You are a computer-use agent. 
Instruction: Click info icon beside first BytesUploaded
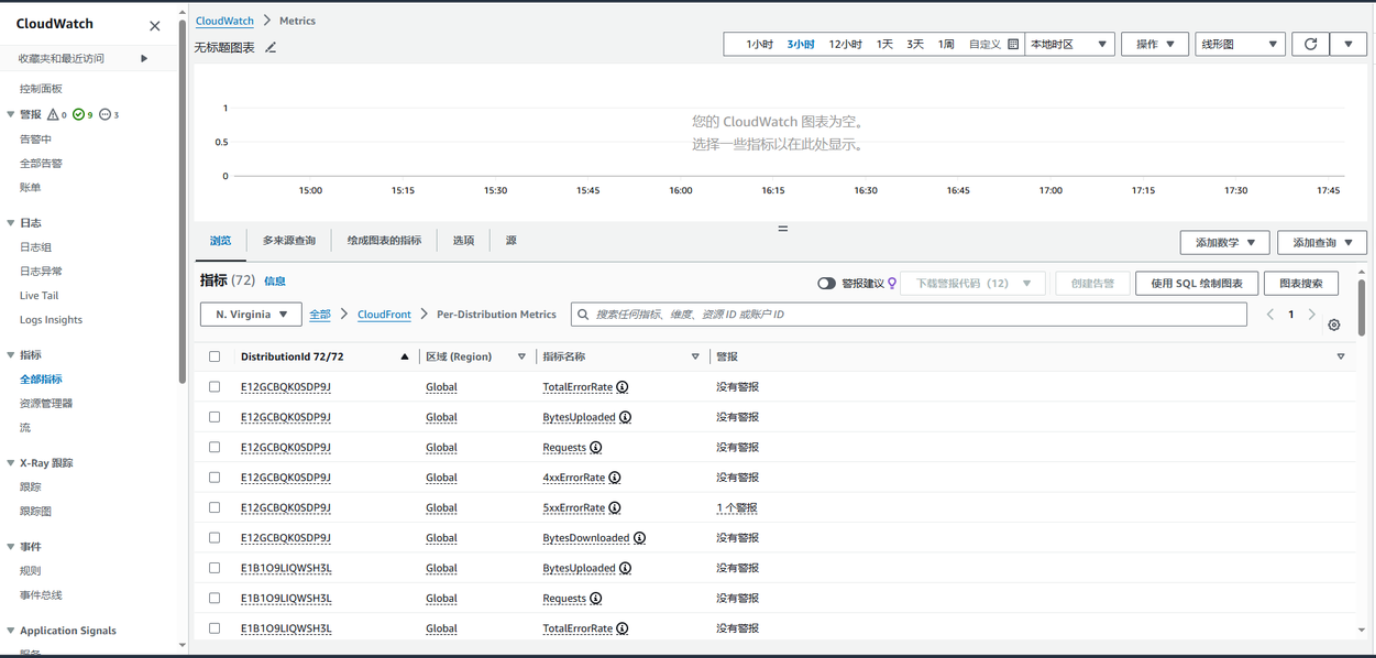625,417
